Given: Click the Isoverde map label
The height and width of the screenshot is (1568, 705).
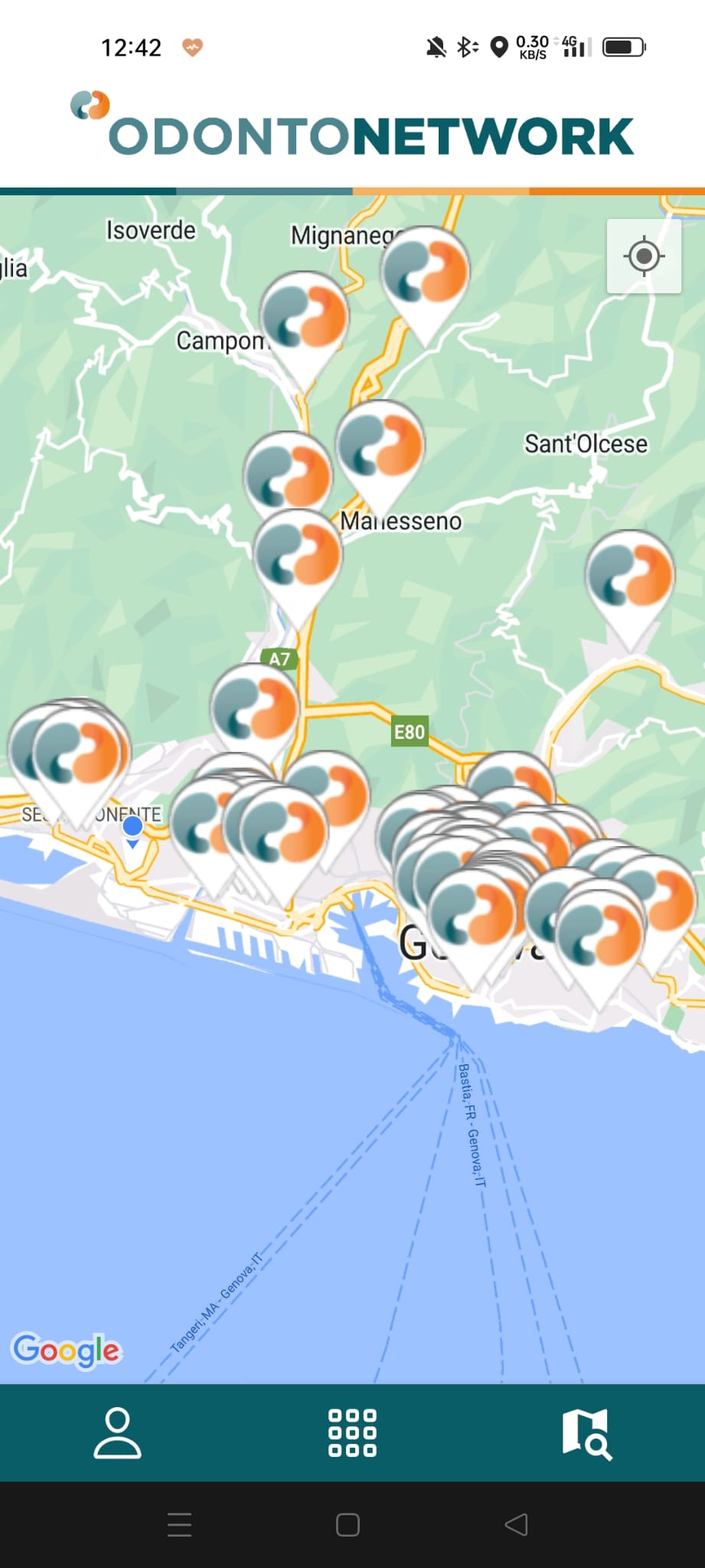Looking at the screenshot, I should click(151, 230).
